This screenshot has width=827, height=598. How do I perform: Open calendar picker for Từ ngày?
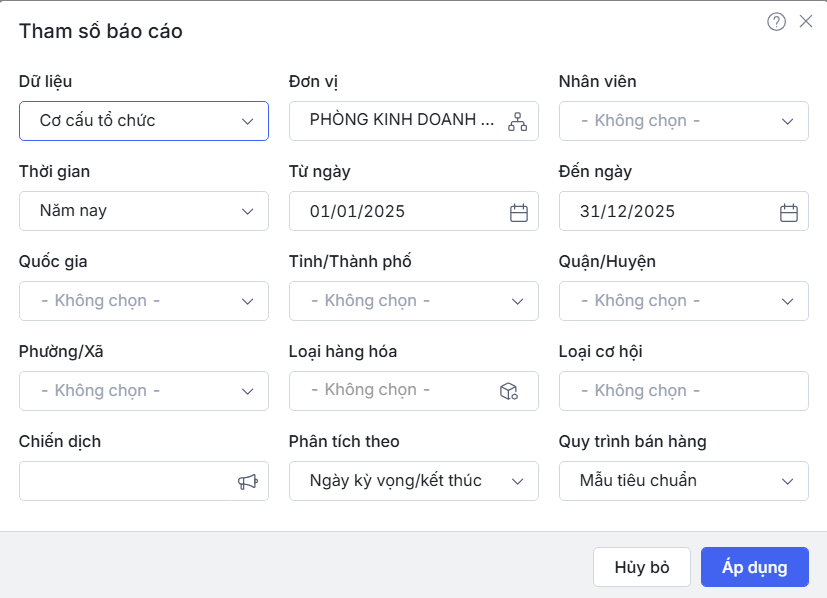pyautogui.click(x=518, y=212)
